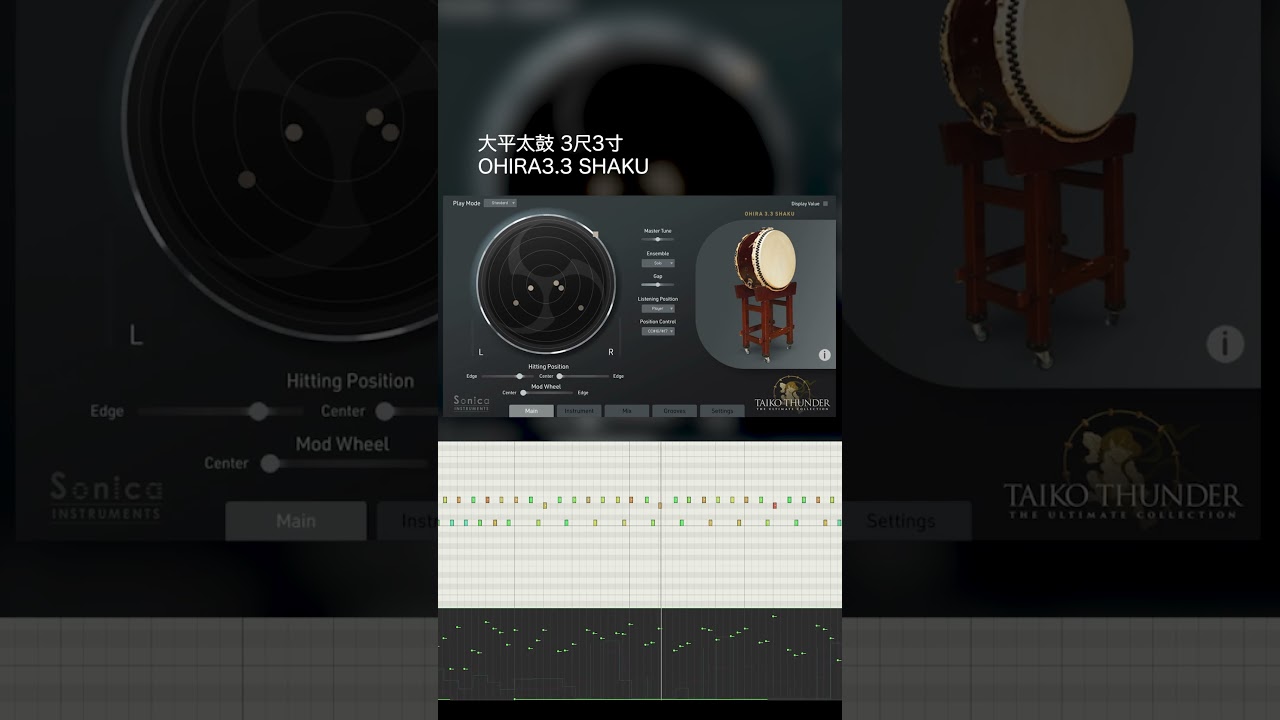Click the 'Play Mode' label
This screenshot has width=1280, height=720.
(x=466, y=203)
